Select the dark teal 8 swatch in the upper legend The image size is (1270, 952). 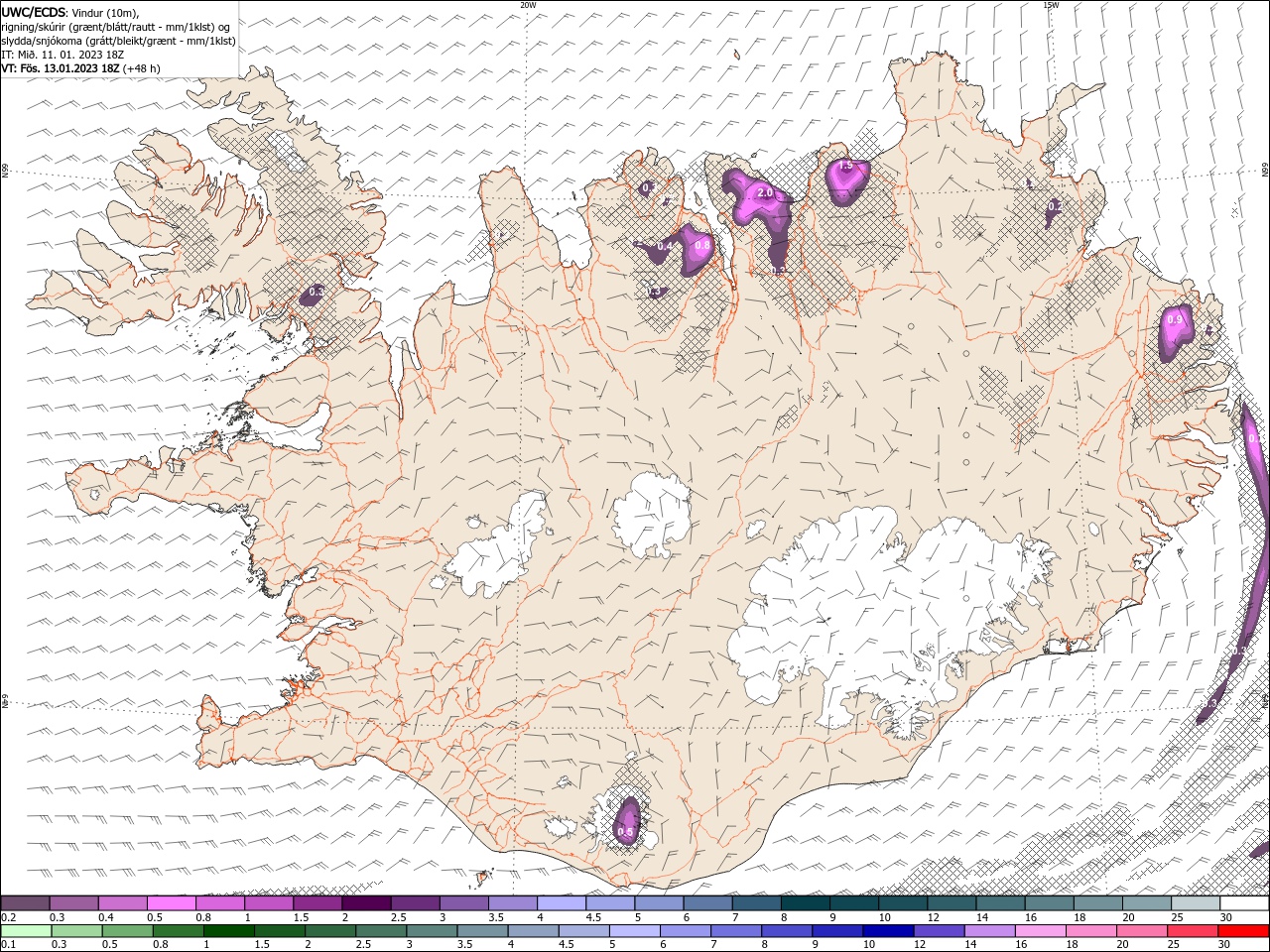(x=806, y=903)
